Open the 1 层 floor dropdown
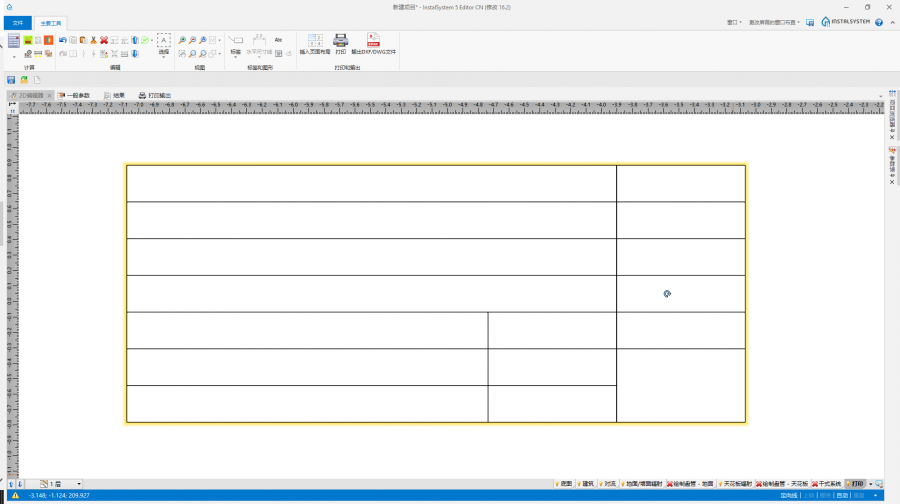This screenshot has width=900, height=504. coord(79,484)
